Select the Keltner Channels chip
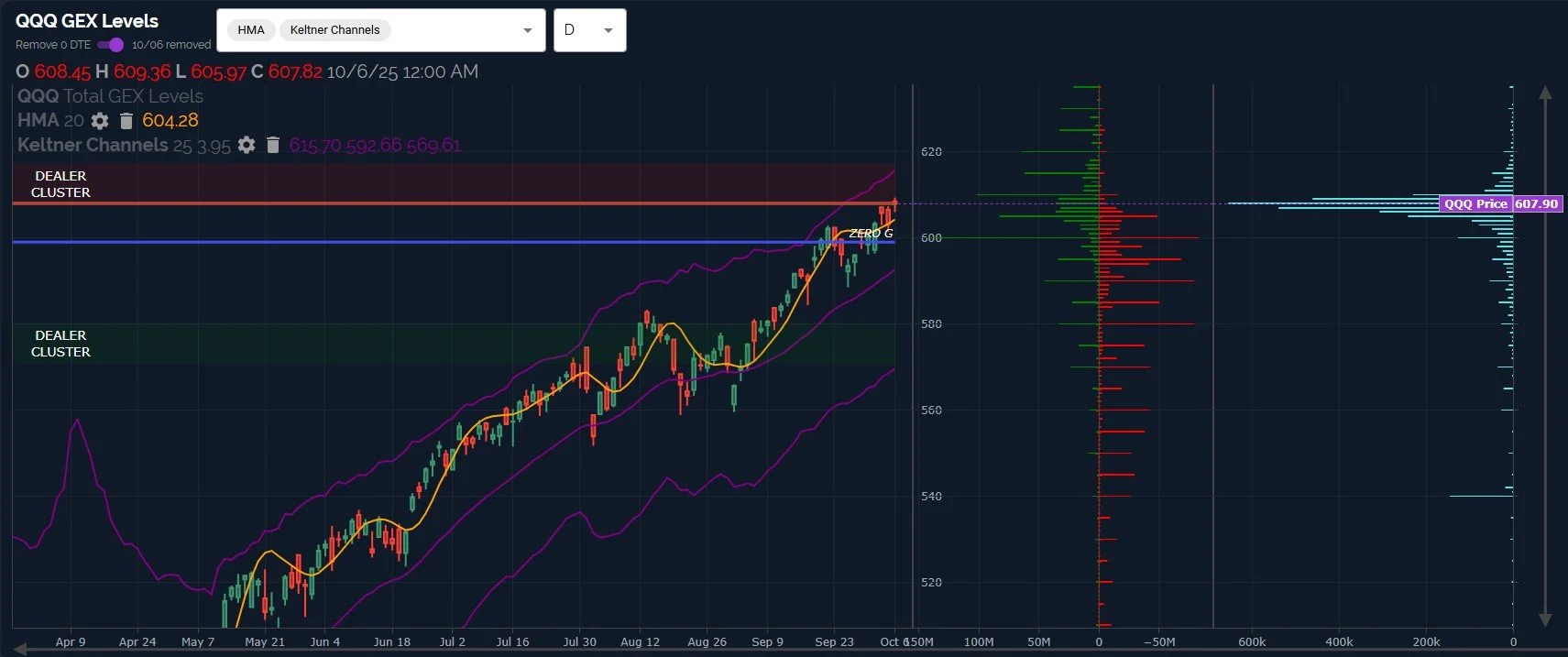Image resolution: width=1568 pixels, height=657 pixels. click(334, 30)
